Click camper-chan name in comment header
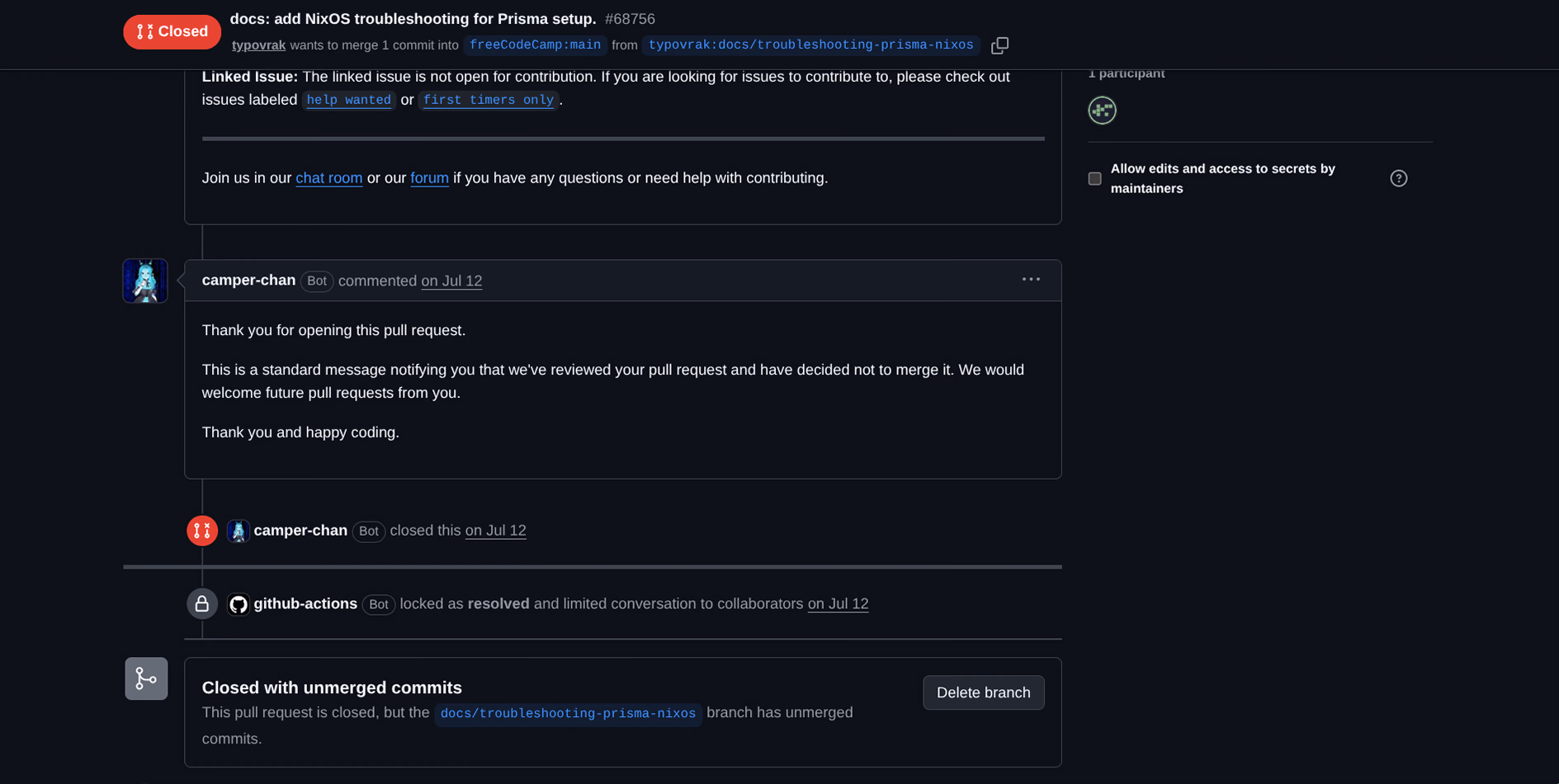1559x784 pixels. click(x=248, y=281)
